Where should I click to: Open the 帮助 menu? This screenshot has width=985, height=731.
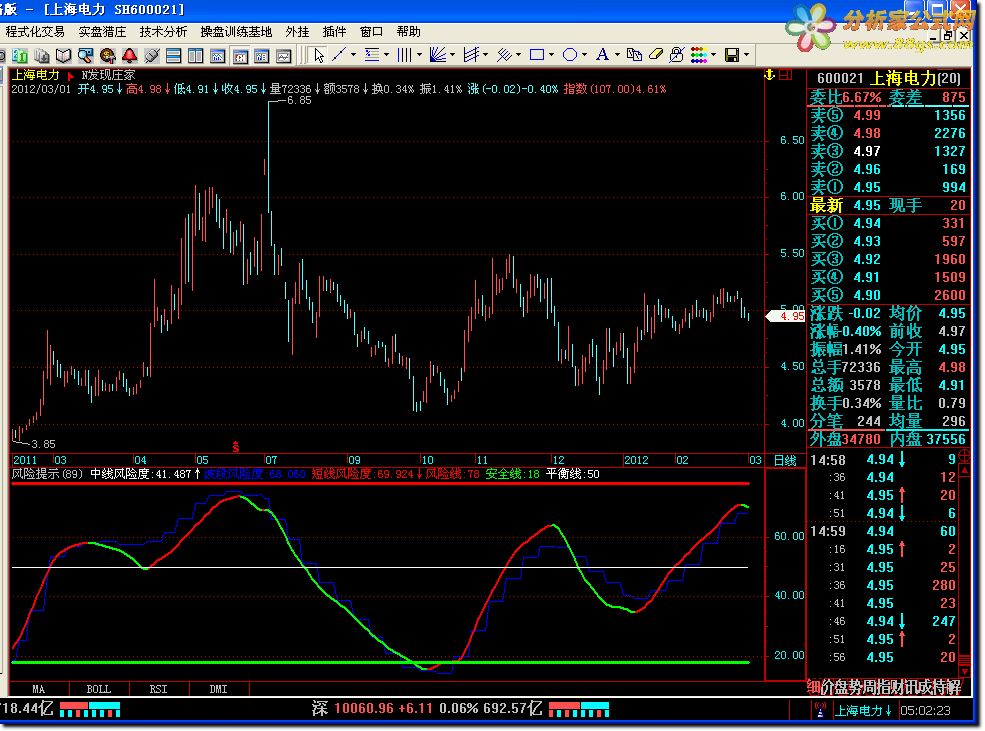click(x=408, y=31)
